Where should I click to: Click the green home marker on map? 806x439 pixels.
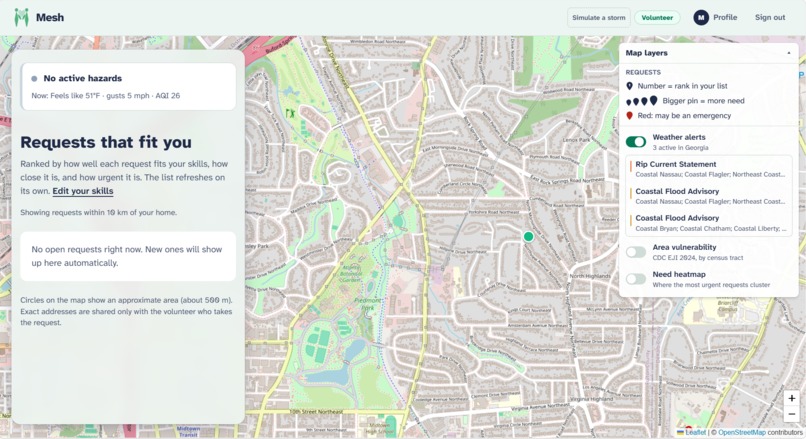[528, 236]
